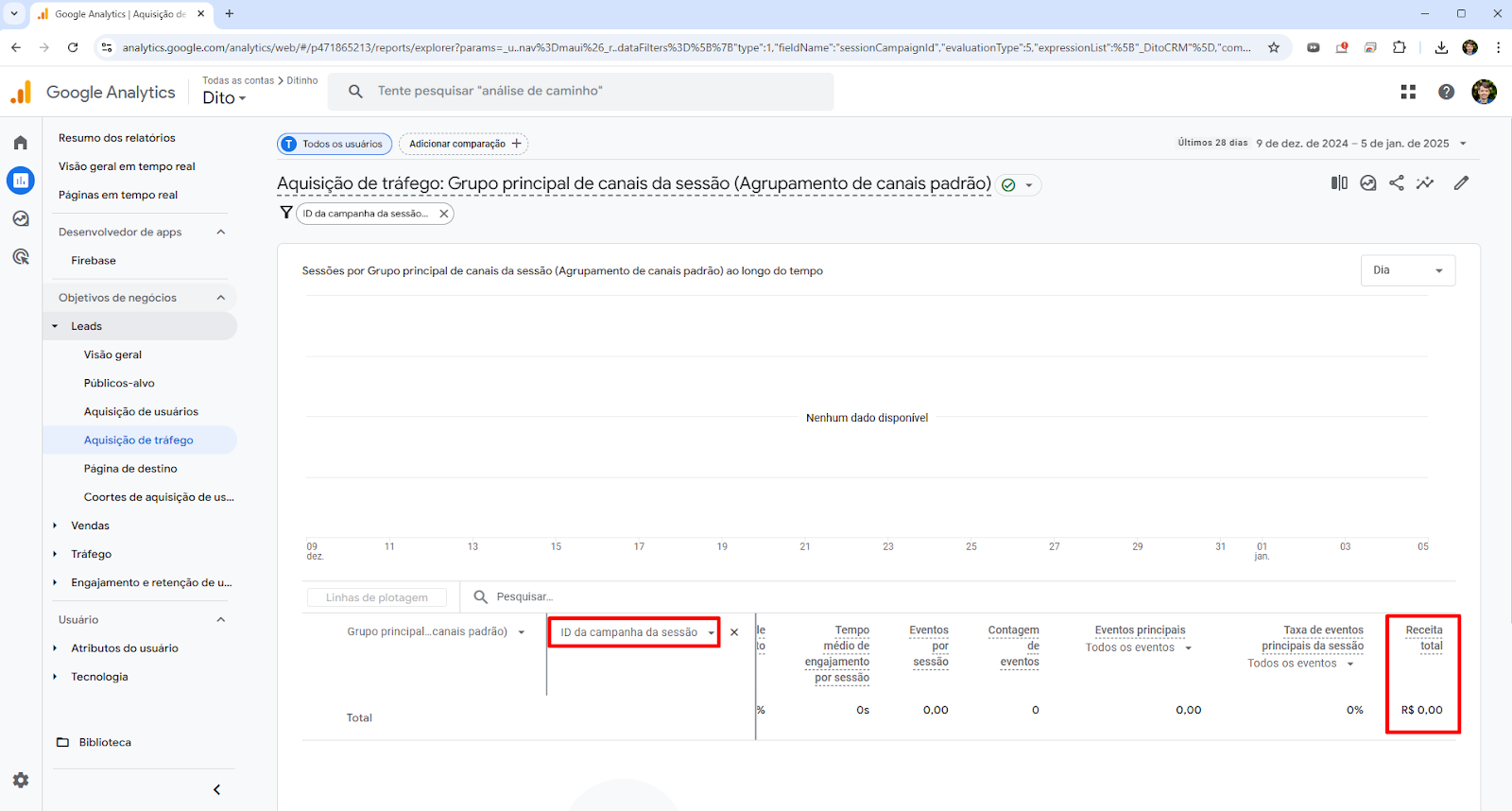Image resolution: width=1512 pixels, height=811 pixels.
Task: Open the apps grid icon
Action: [1408, 92]
